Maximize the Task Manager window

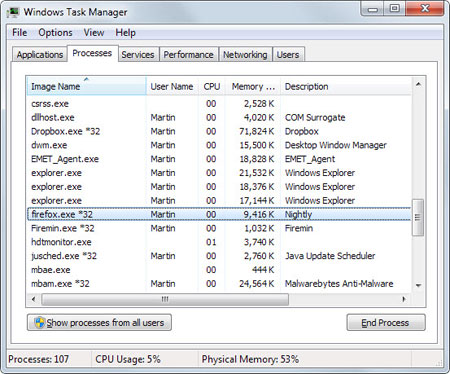395,9
